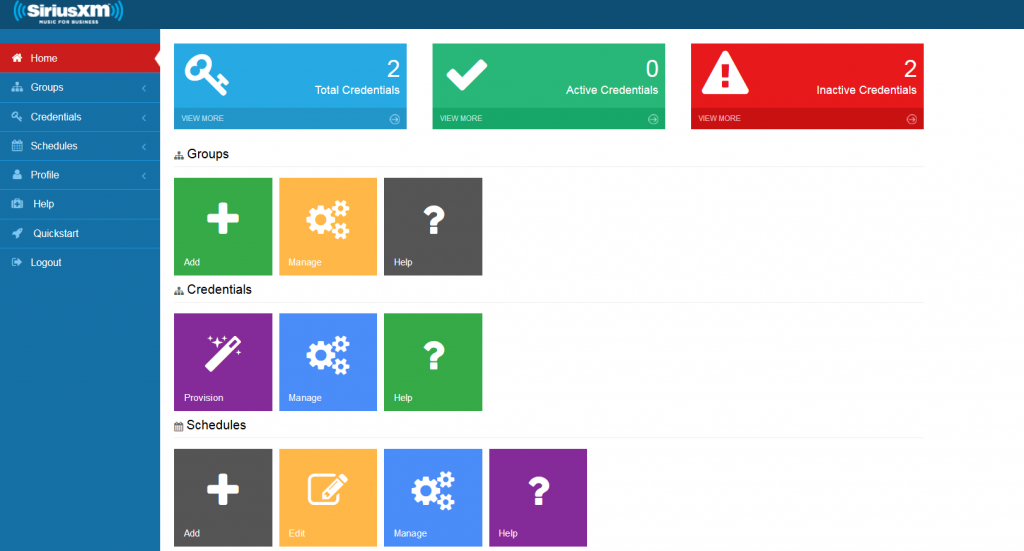Click View More under Active Credentials
This screenshot has height=551, width=1024.
(461, 118)
